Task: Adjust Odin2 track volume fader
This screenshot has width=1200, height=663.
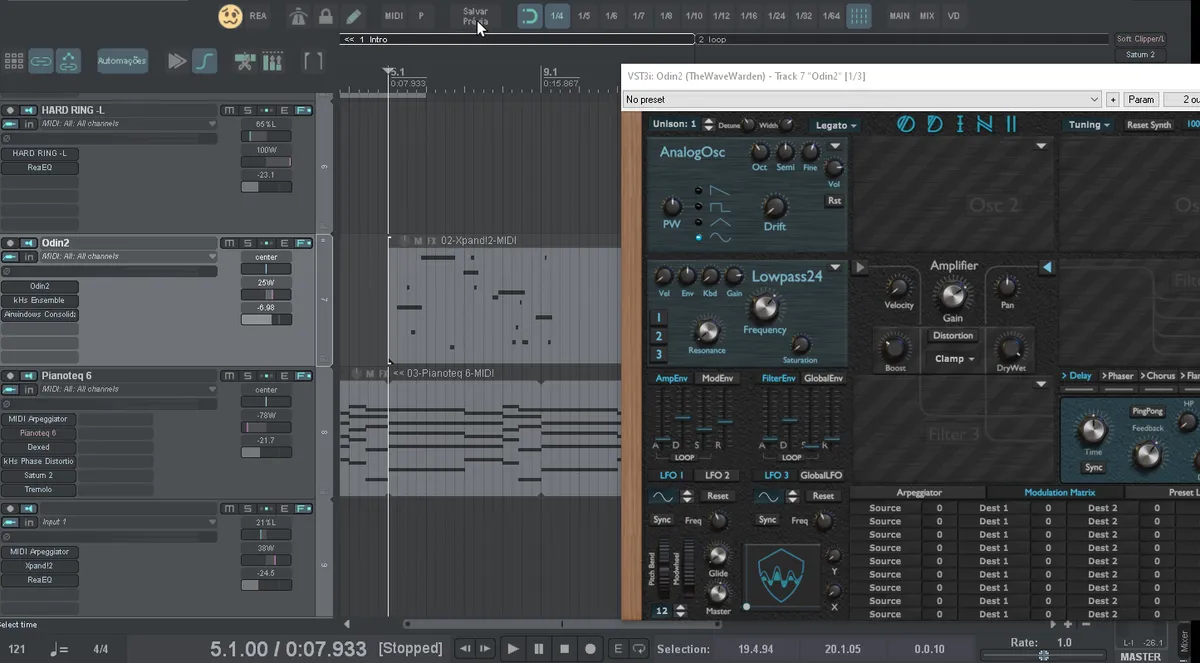Action: point(267,319)
